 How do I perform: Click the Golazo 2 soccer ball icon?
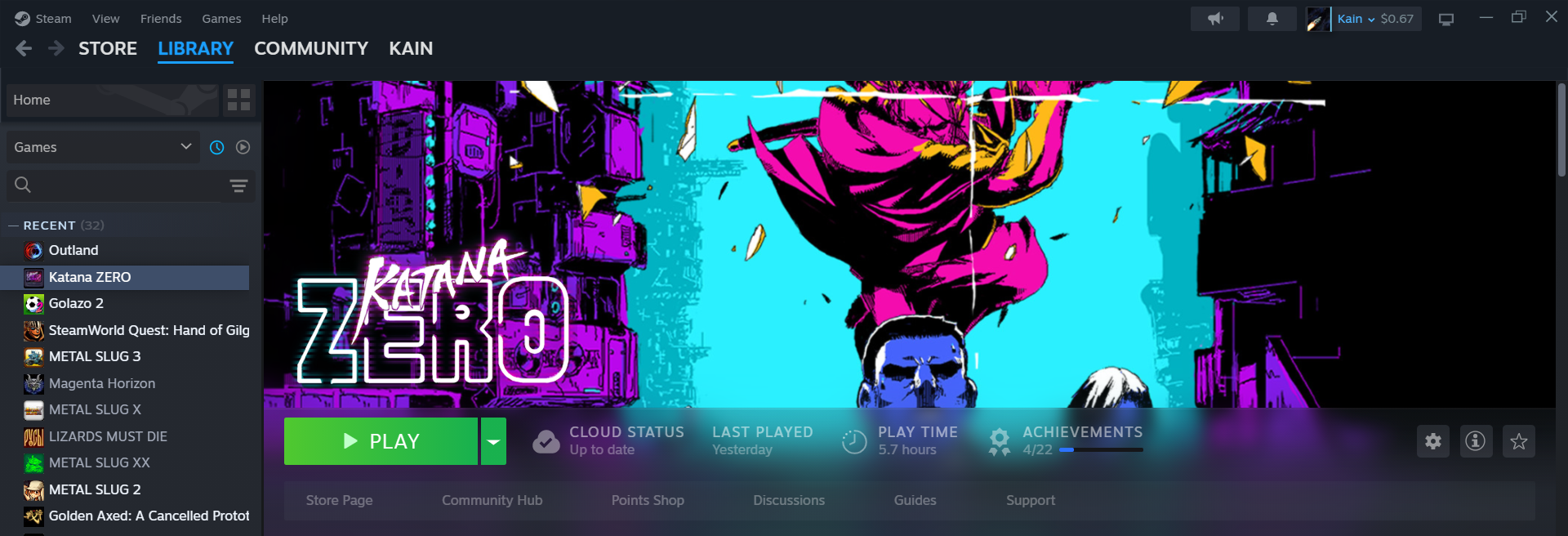click(x=33, y=304)
